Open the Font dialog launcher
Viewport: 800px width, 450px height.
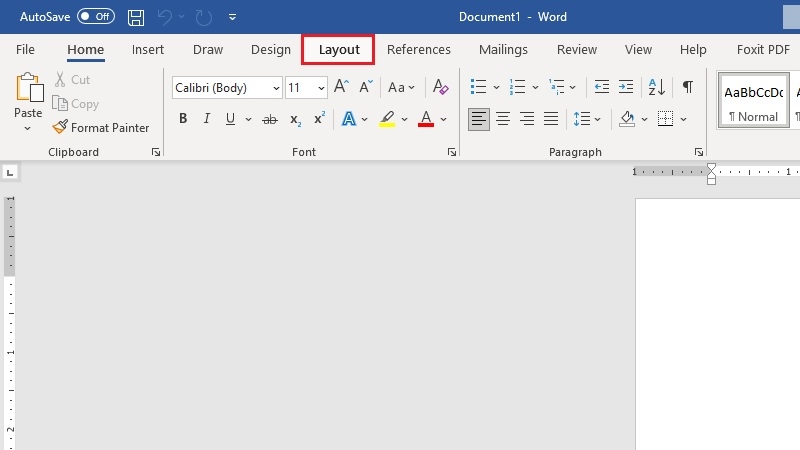point(452,152)
